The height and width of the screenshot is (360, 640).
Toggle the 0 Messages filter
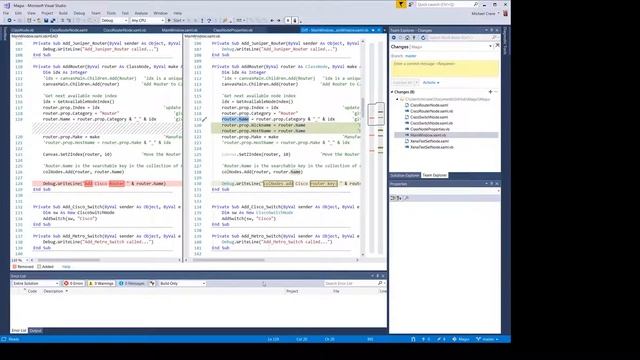[x=131, y=283]
